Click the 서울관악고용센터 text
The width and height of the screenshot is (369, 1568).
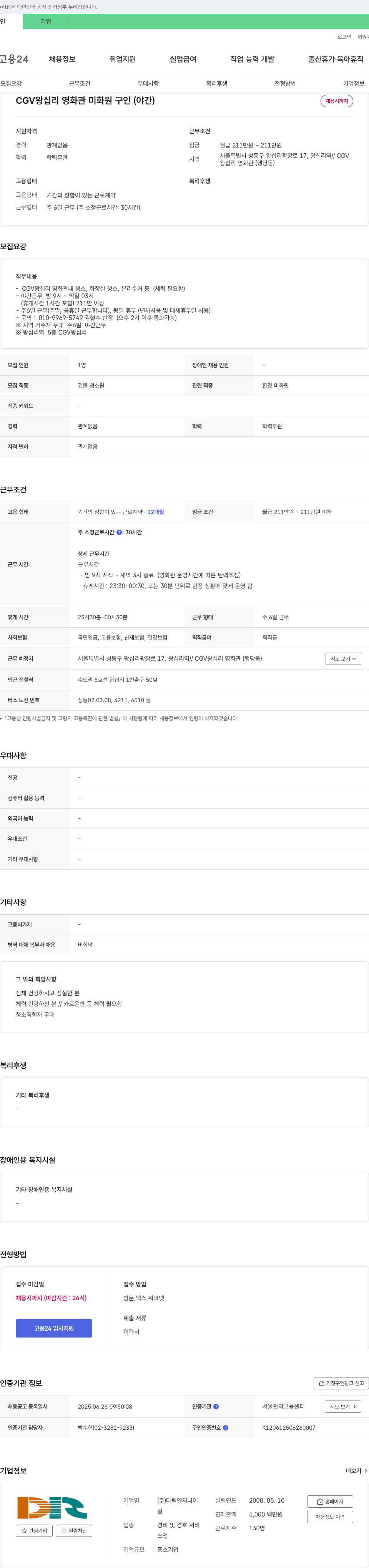pos(284,1407)
